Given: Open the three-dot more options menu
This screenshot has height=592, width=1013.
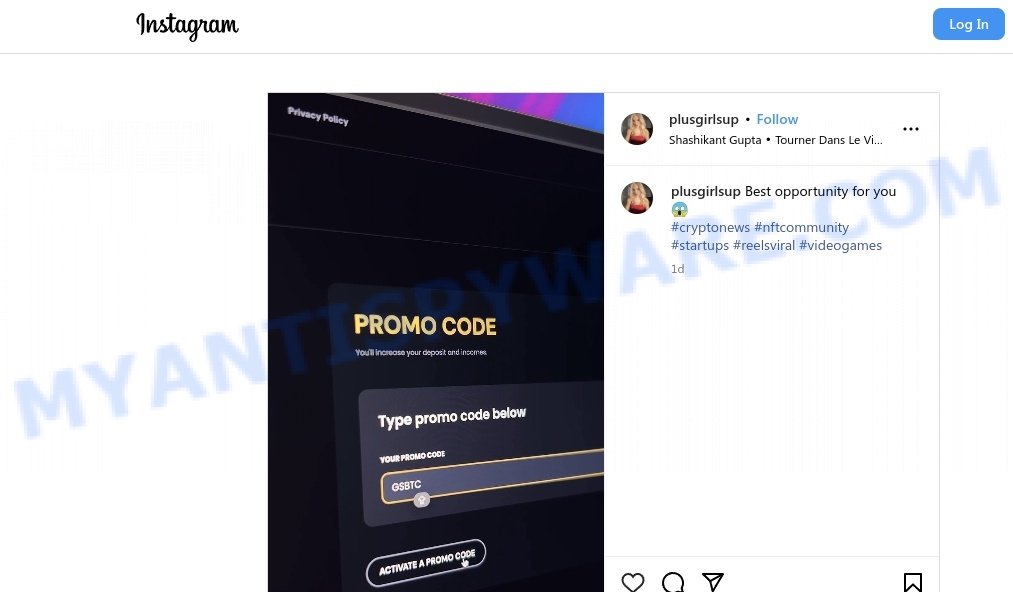Looking at the screenshot, I should (910, 129).
